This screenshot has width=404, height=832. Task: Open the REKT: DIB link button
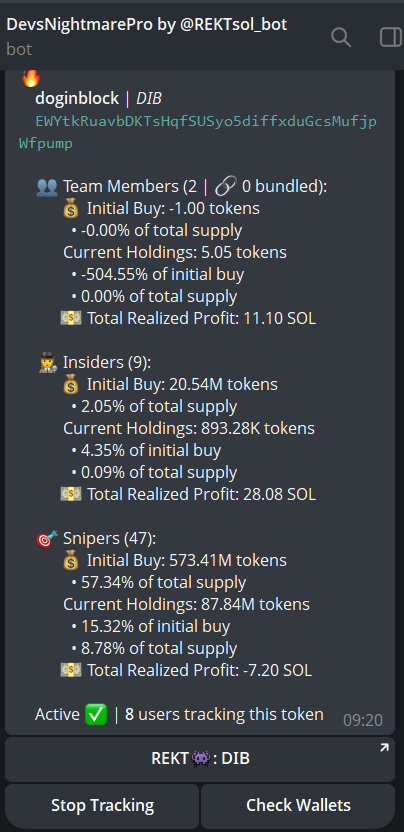[200, 759]
